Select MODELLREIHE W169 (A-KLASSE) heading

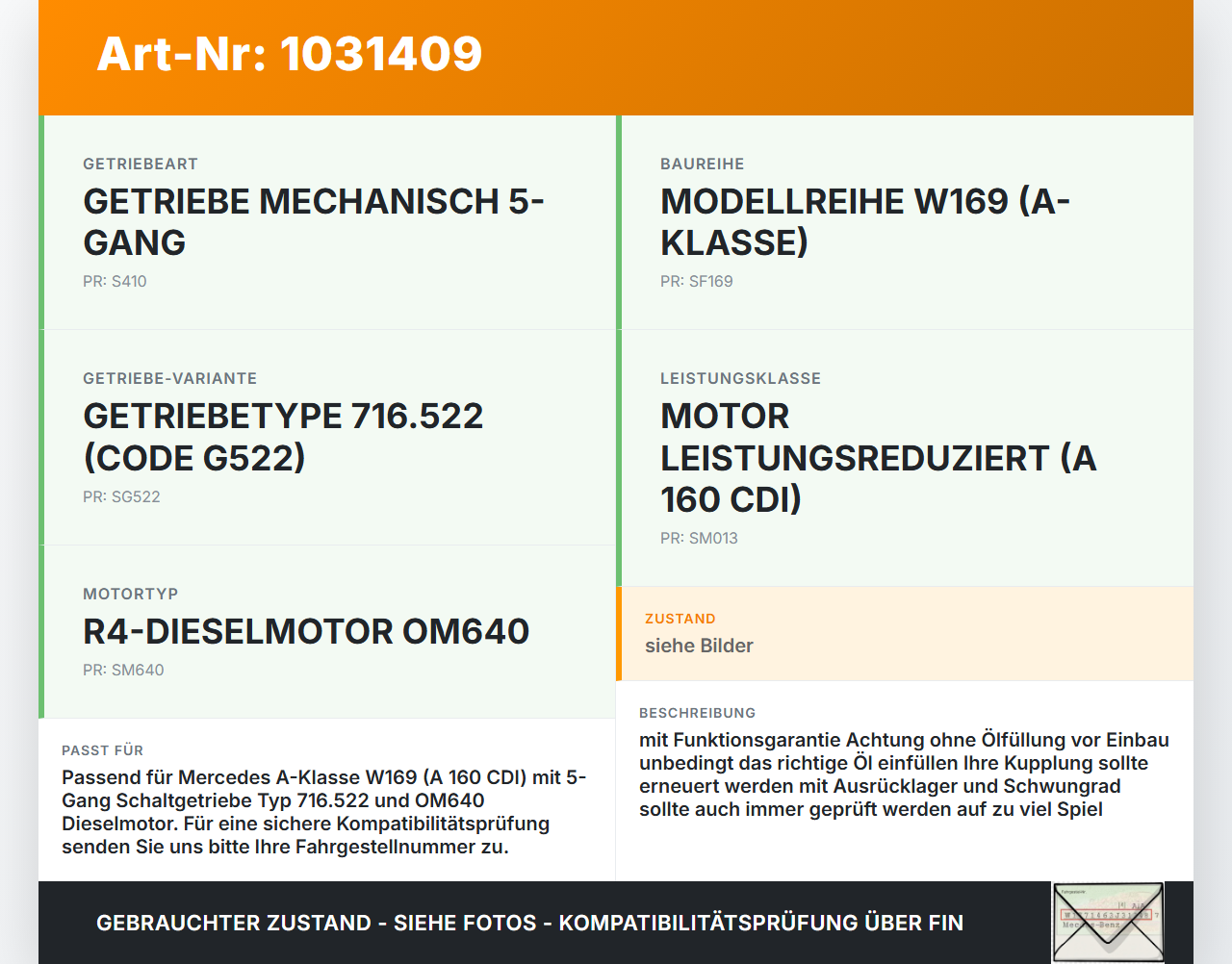pyautogui.click(x=865, y=221)
